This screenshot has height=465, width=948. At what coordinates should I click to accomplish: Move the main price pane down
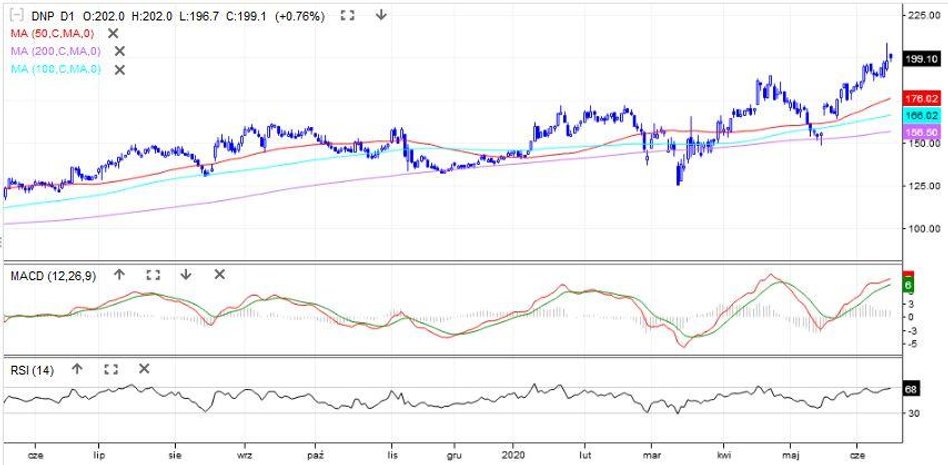point(381,15)
